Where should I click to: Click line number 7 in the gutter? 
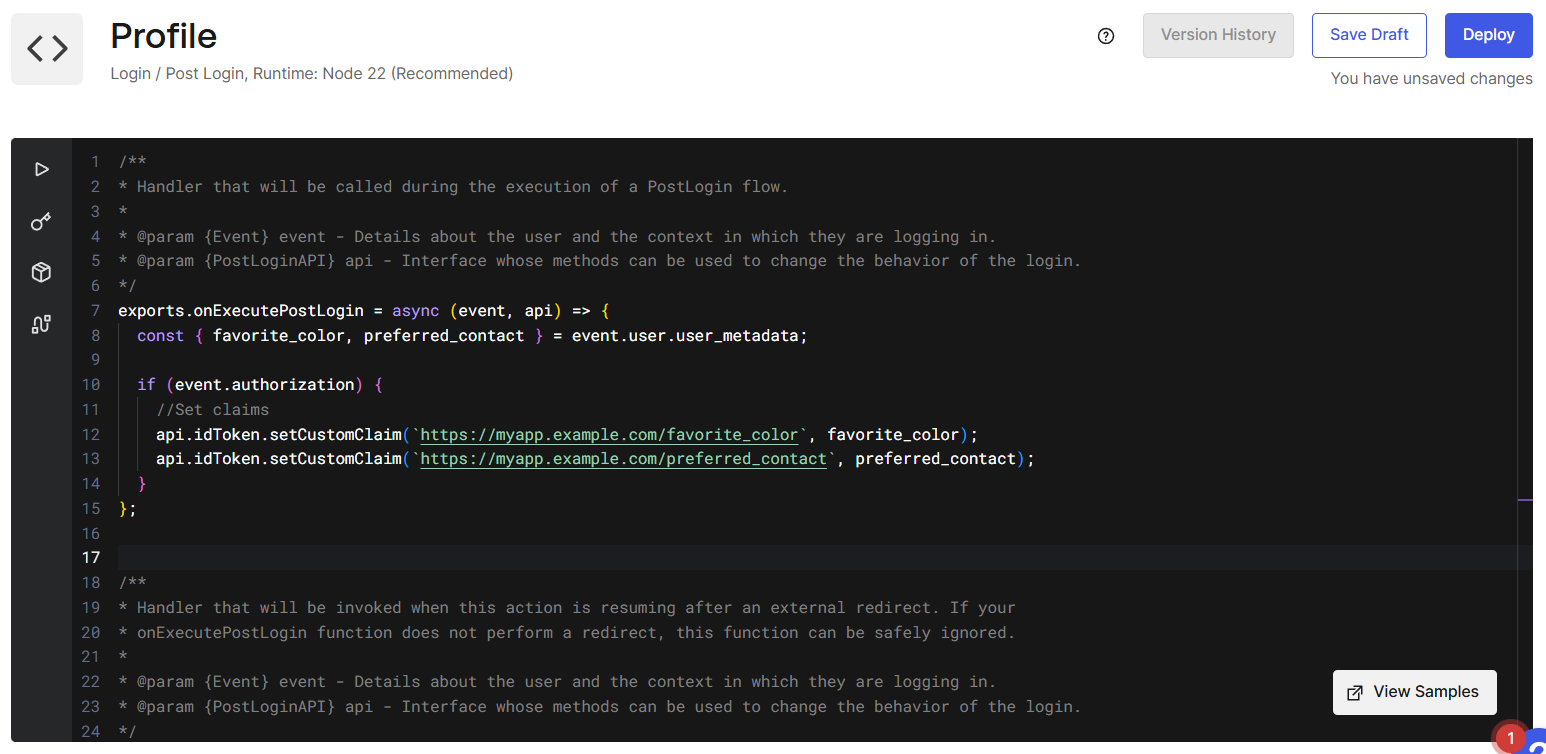[95, 311]
